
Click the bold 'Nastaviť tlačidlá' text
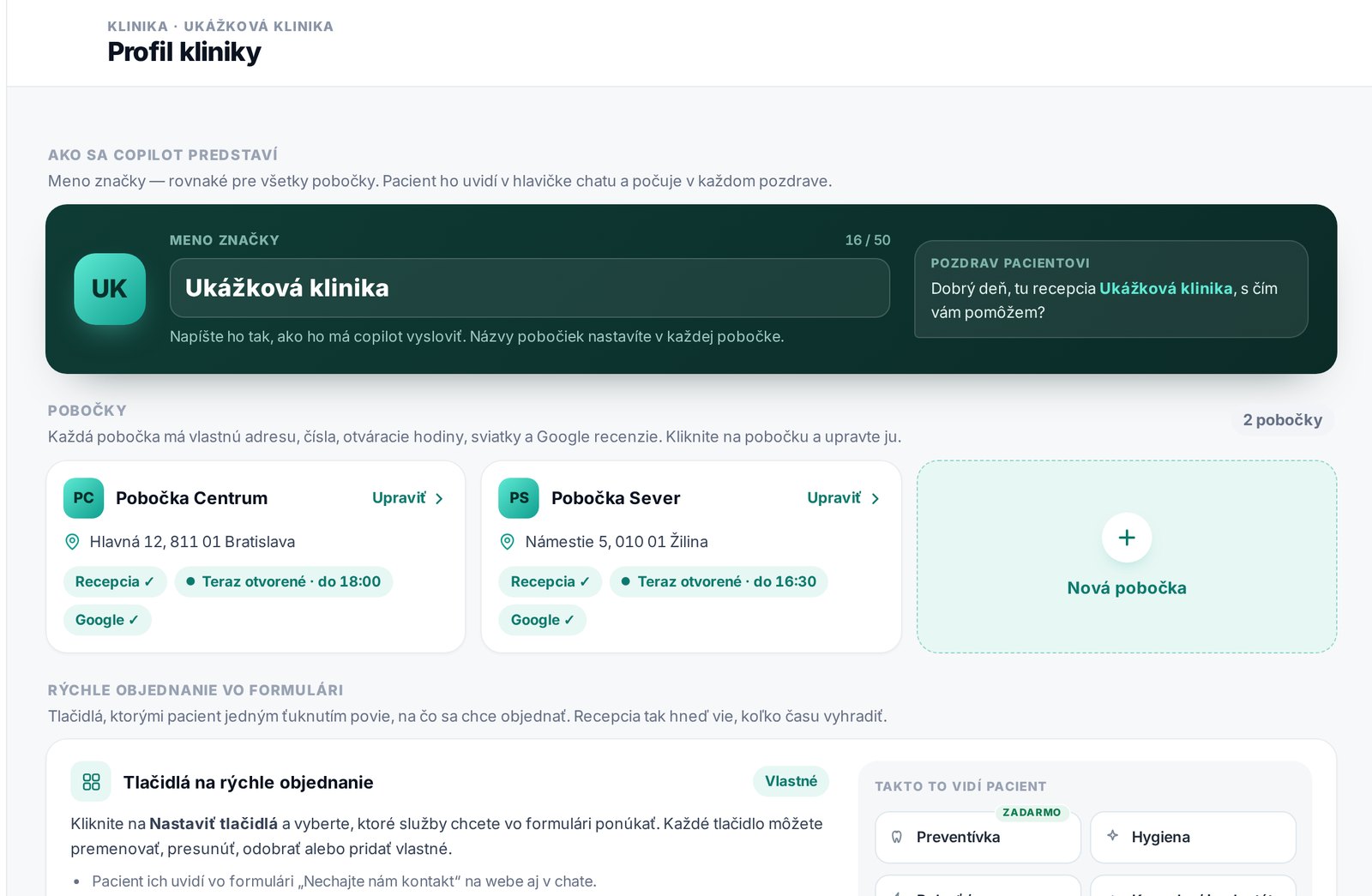pyautogui.click(x=214, y=824)
